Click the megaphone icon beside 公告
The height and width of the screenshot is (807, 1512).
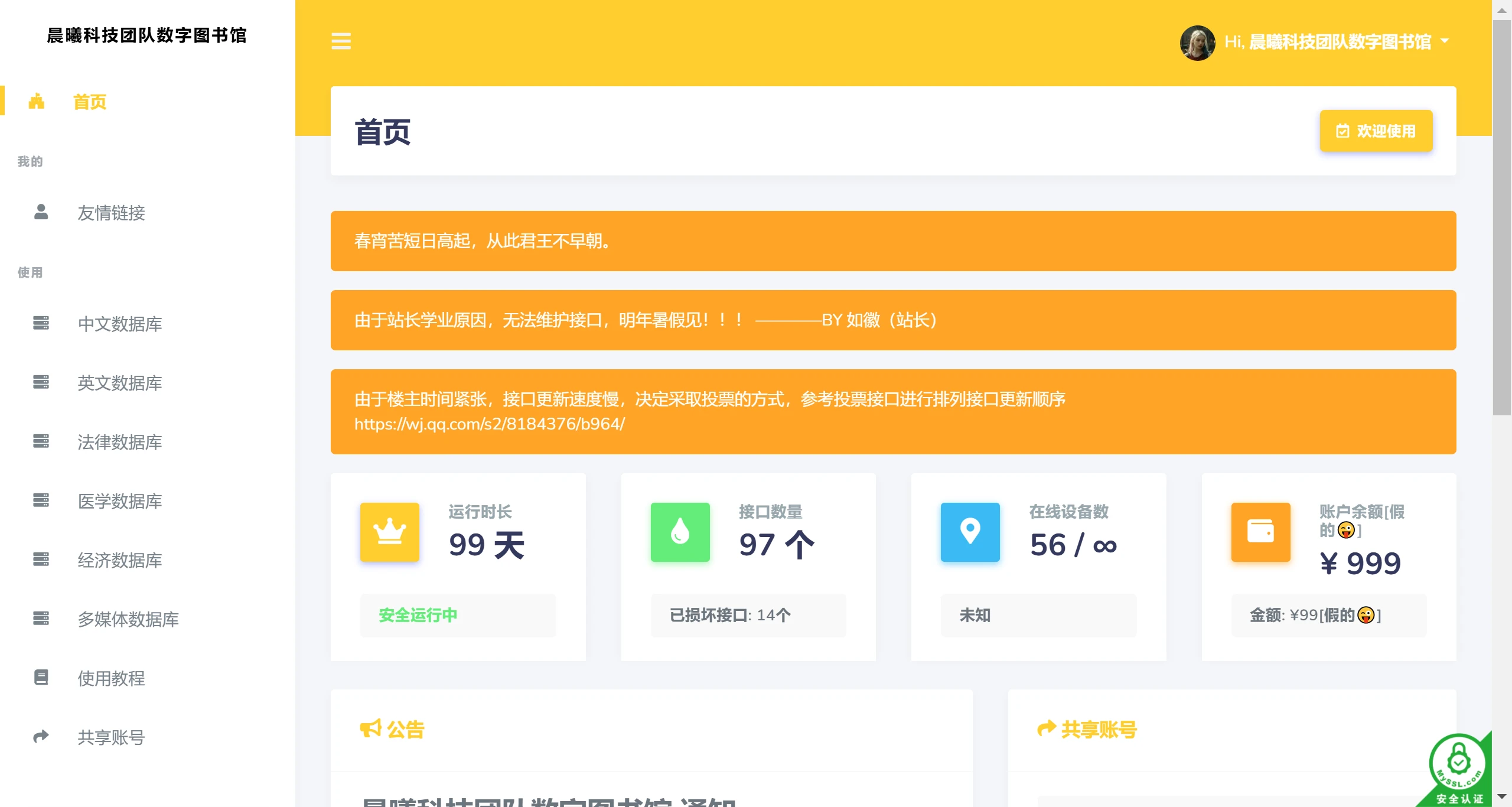click(371, 728)
